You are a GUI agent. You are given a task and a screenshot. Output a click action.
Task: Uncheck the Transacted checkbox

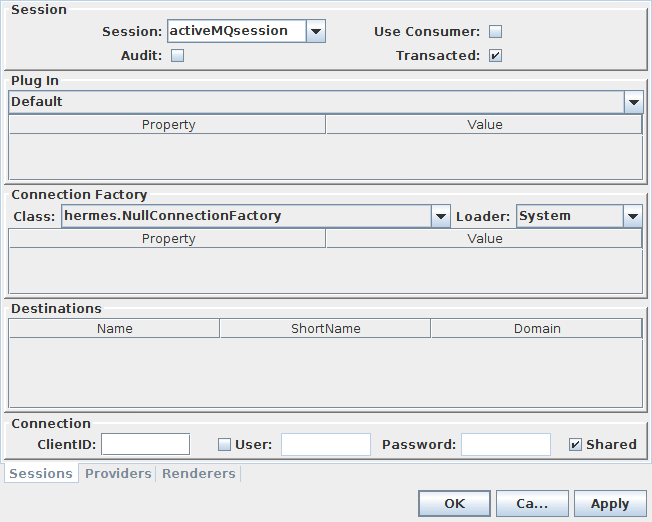click(495, 56)
